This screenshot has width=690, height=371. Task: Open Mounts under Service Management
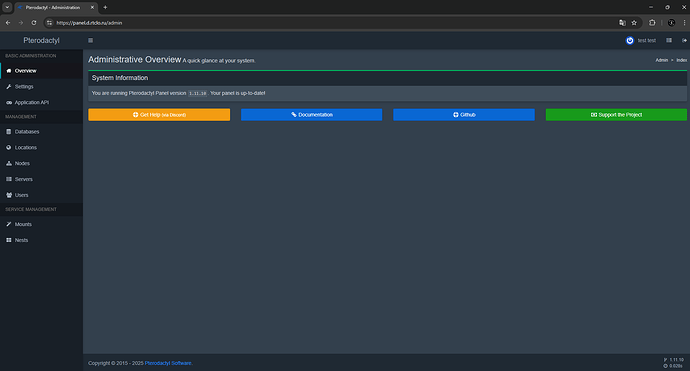41,224
